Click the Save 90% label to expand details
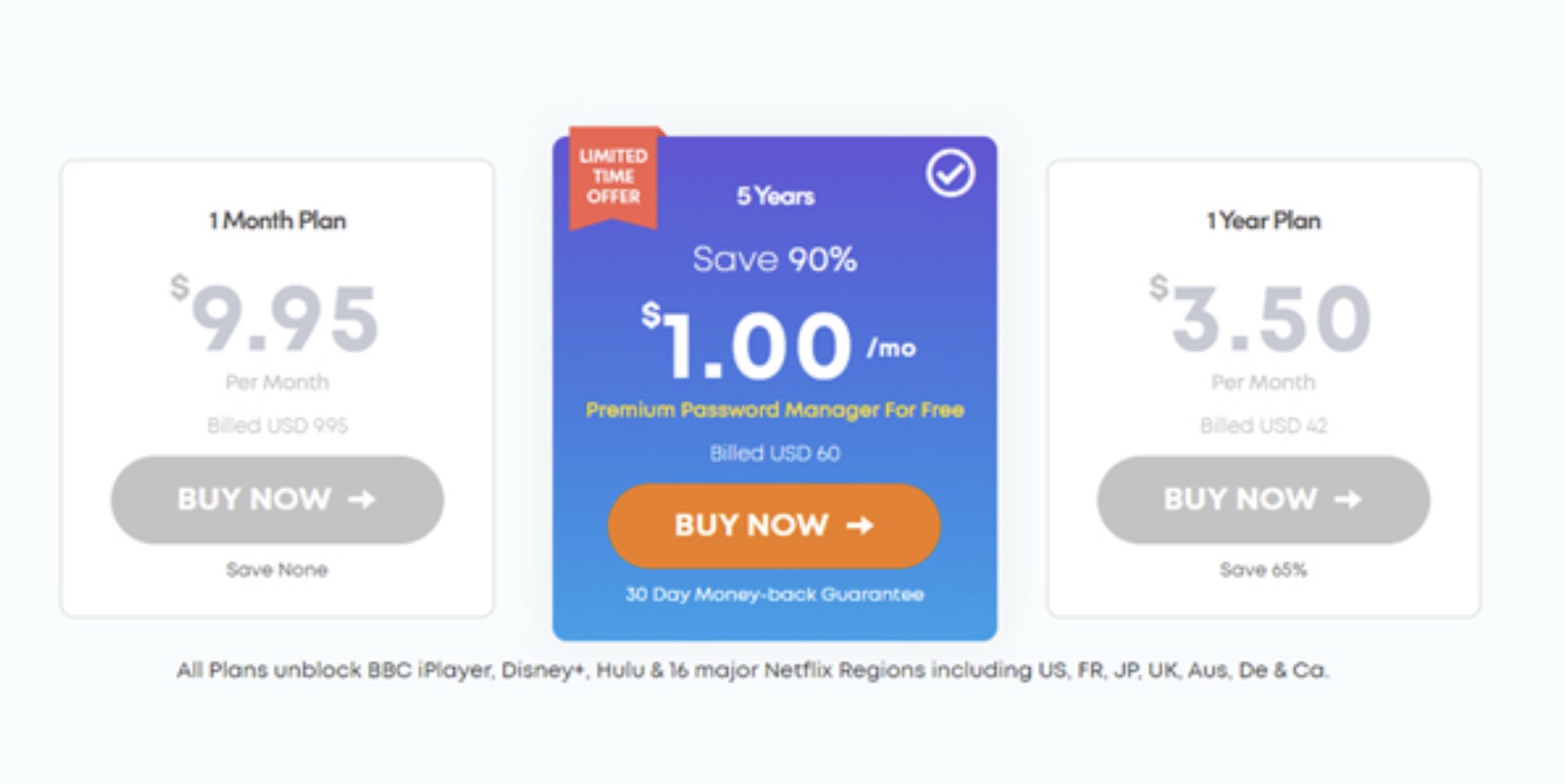Screen dimensions: 1565x784 774,260
